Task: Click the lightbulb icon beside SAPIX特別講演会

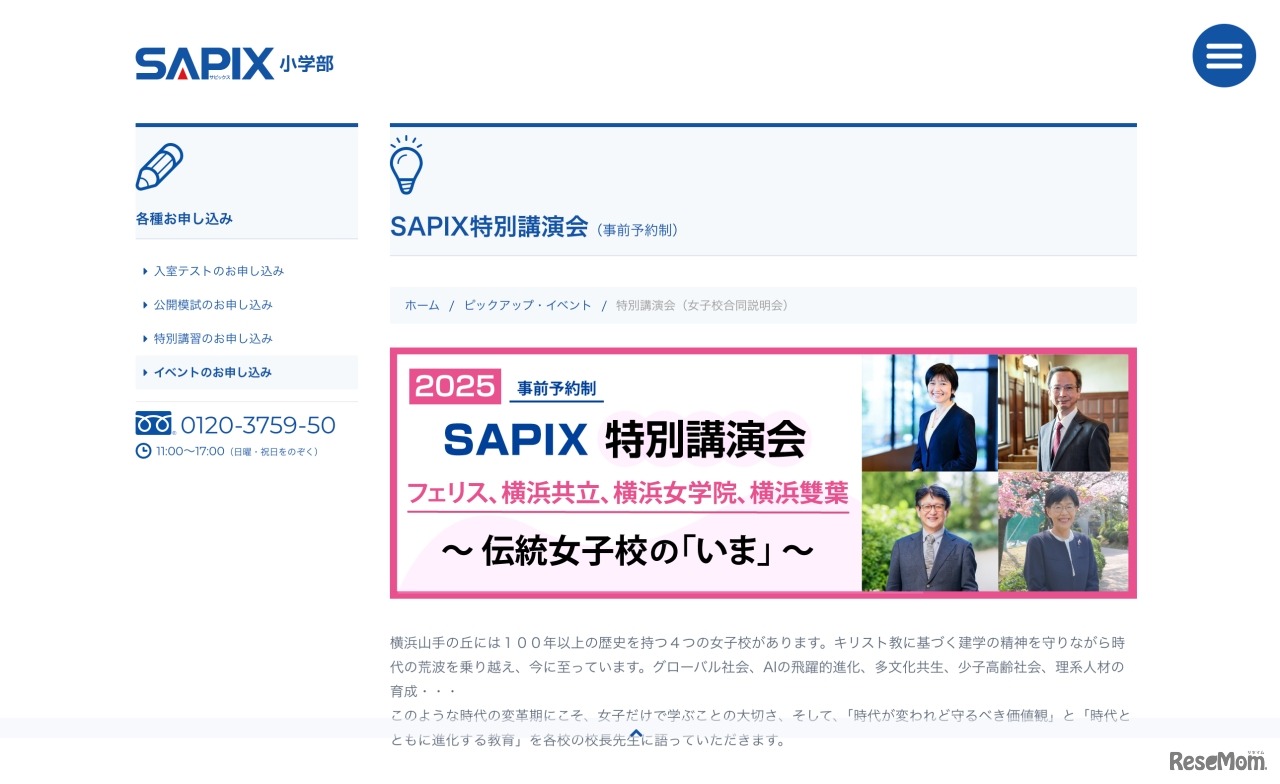Action: (x=407, y=167)
